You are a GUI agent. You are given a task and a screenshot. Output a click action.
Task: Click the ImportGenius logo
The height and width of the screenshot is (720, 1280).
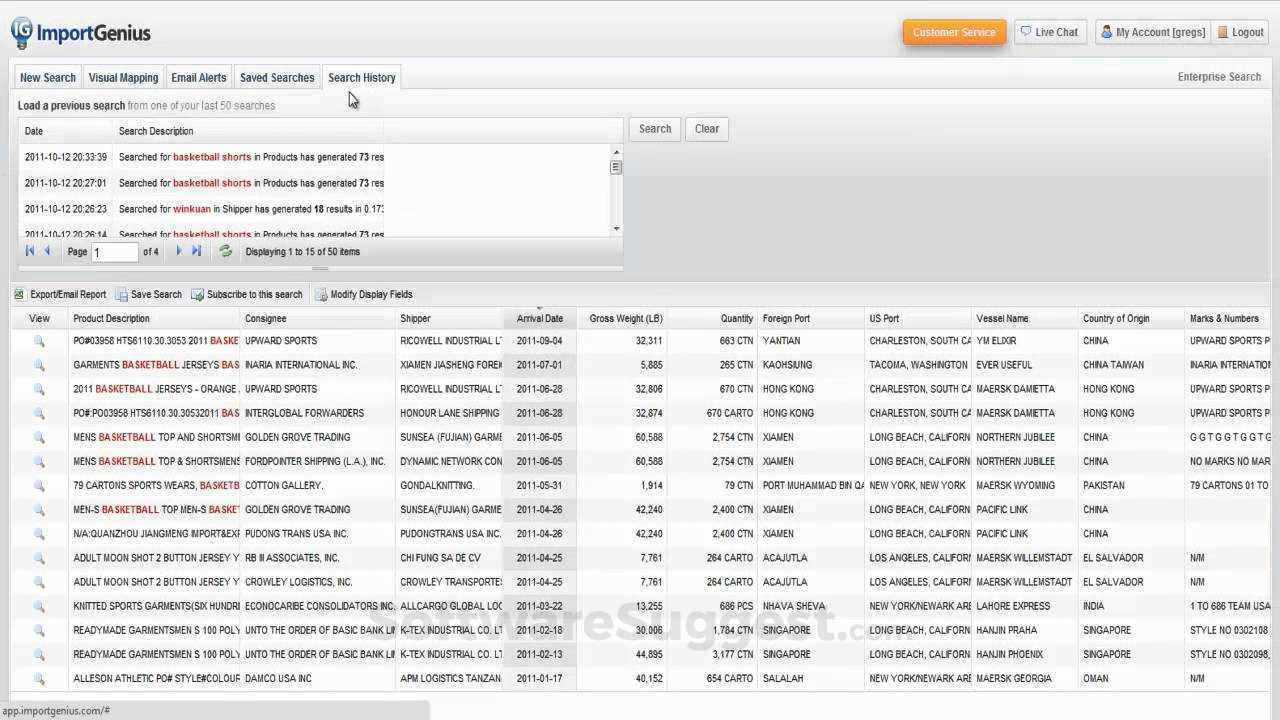80,32
